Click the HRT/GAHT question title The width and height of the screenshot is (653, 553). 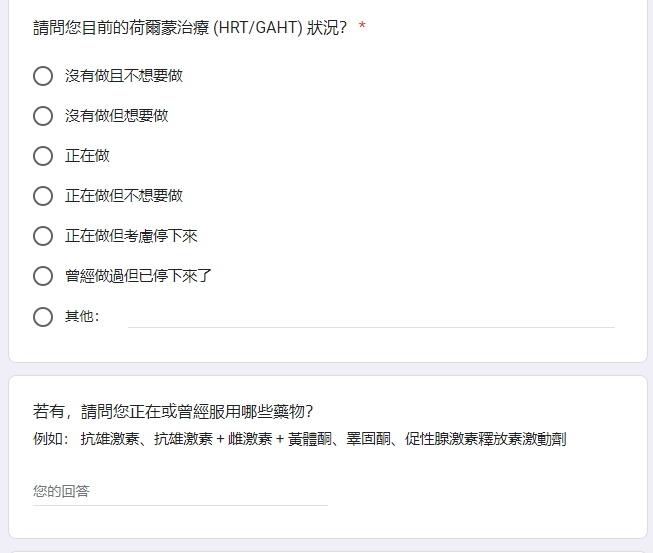[x=189, y=27]
